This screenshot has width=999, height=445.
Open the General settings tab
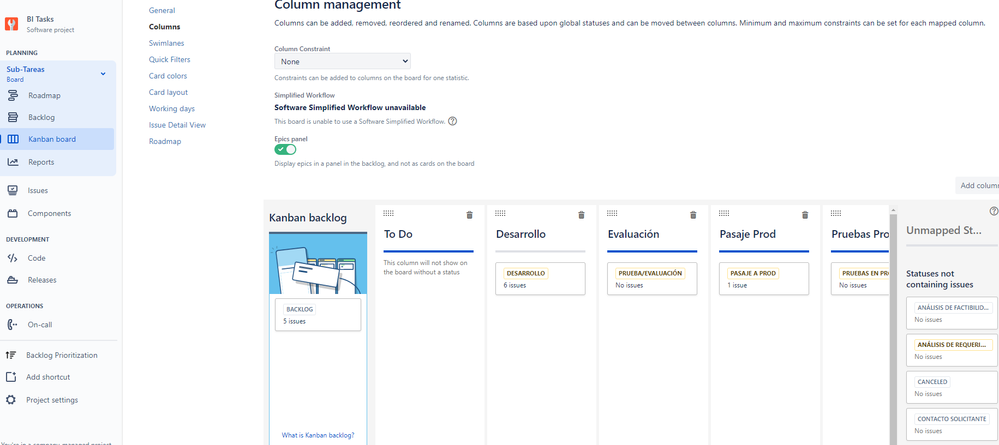pos(162,10)
